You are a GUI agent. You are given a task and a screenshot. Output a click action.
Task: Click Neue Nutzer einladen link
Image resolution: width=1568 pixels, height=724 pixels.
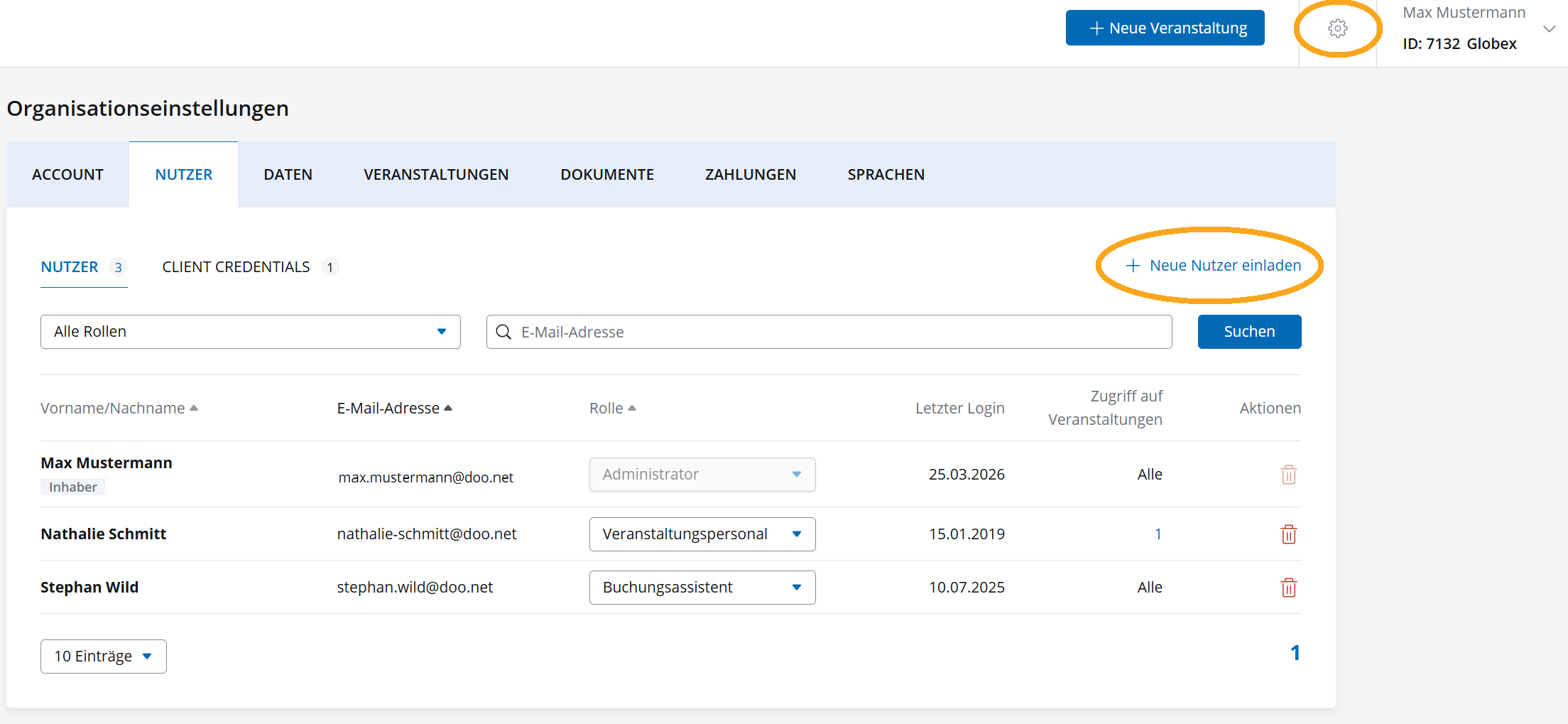click(1213, 266)
